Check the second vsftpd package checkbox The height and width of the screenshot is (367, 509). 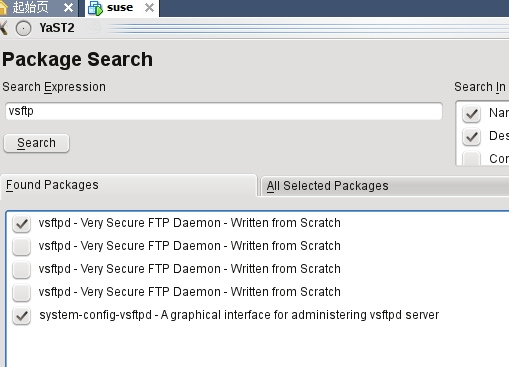(22, 247)
